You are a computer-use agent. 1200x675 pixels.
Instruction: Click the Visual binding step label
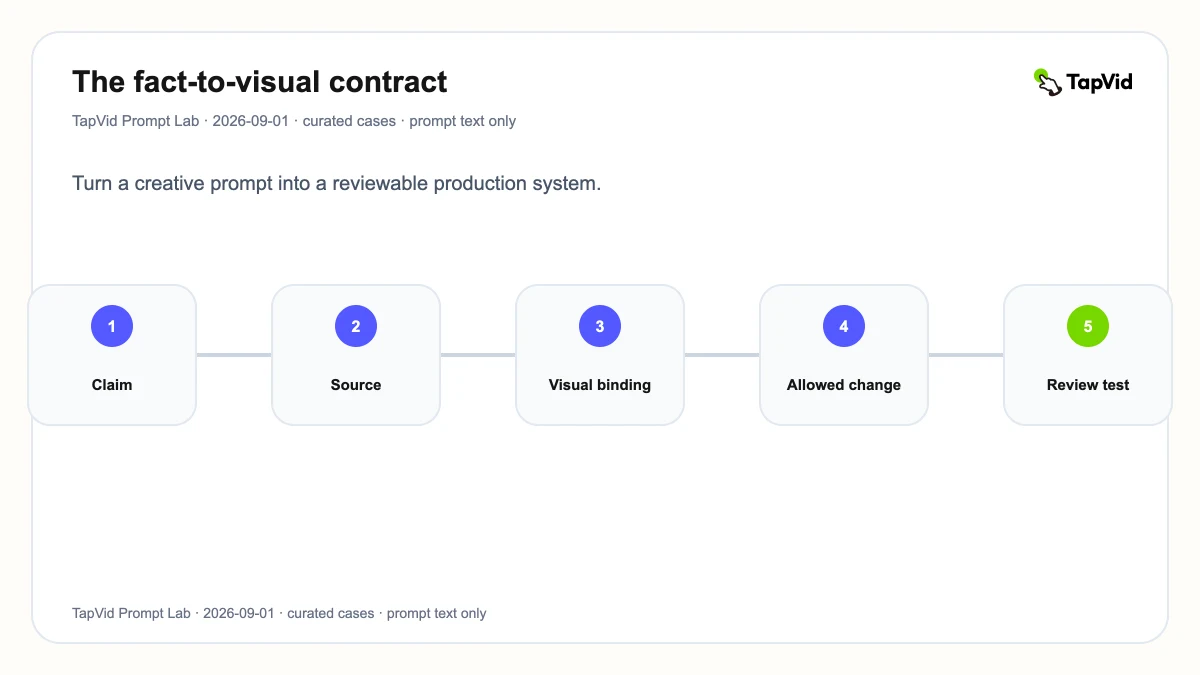600,385
